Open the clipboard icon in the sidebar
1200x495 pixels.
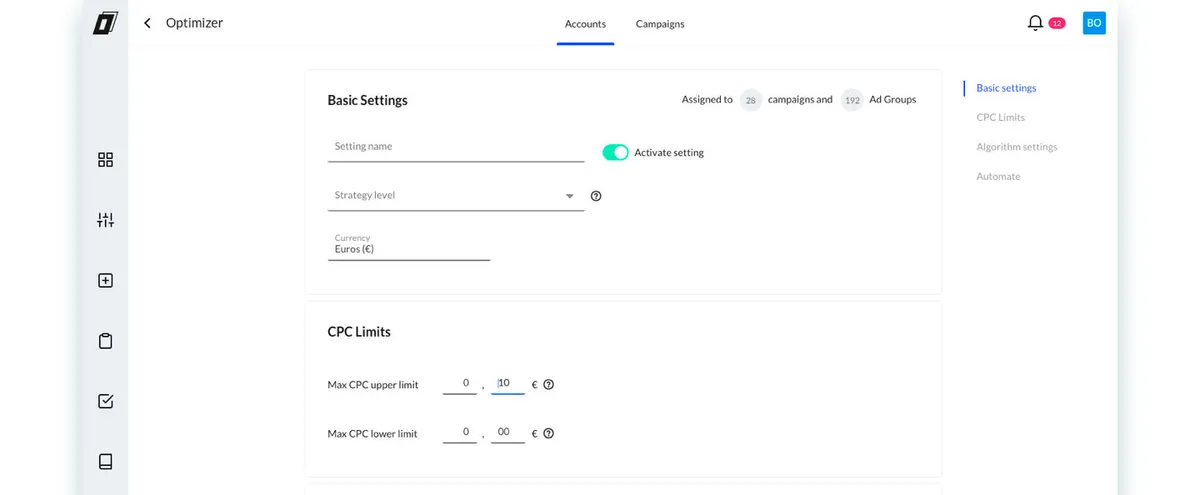point(105,341)
